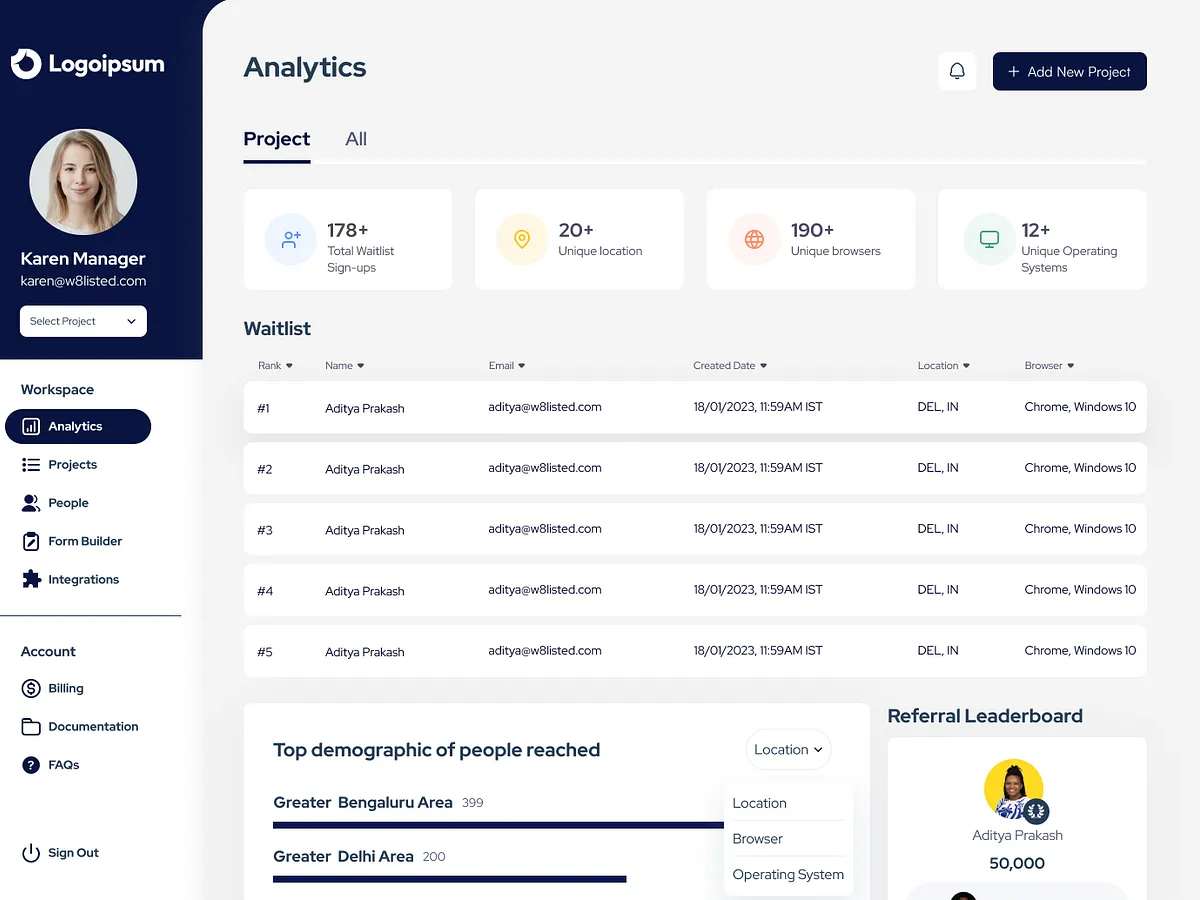Click the Add New Project button

[x=1069, y=71]
